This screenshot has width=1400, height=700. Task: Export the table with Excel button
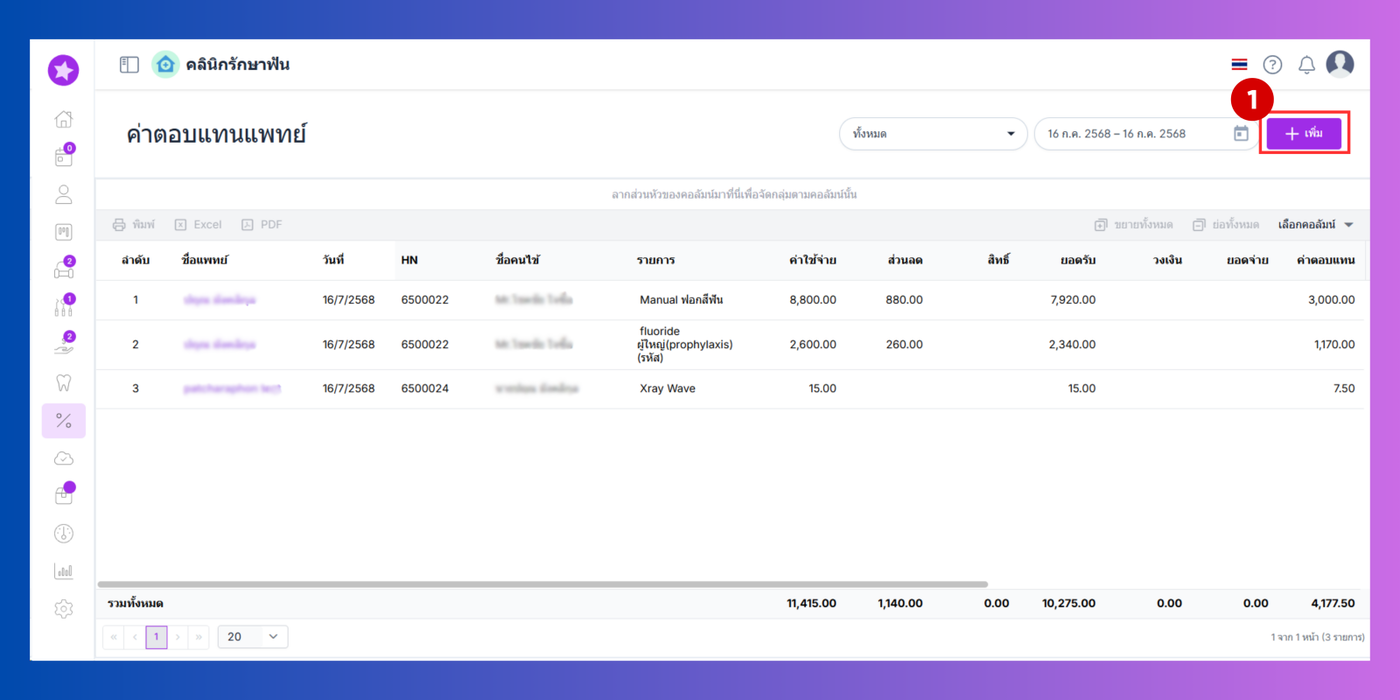click(198, 225)
